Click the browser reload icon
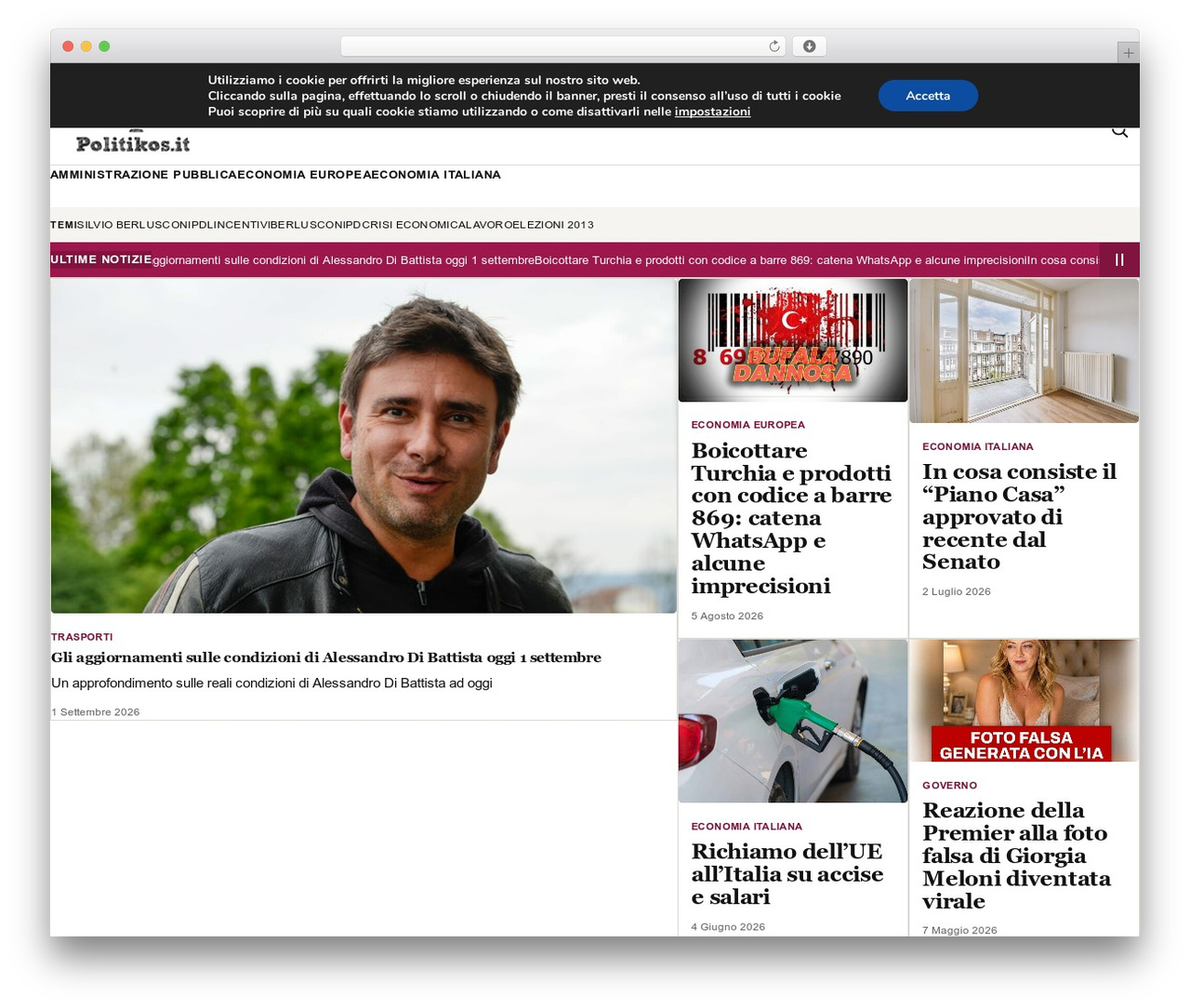The image size is (1190, 1008). click(773, 46)
